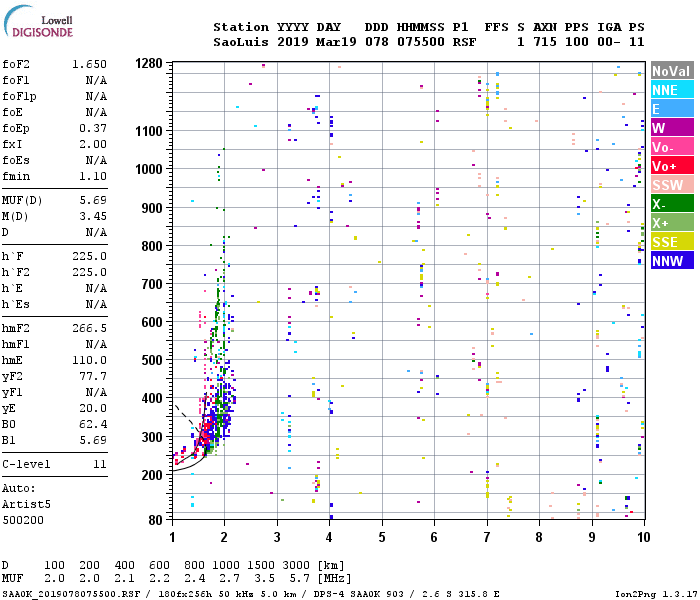
Task: Click the 1280 km height axis label
Action: click(148, 64)
